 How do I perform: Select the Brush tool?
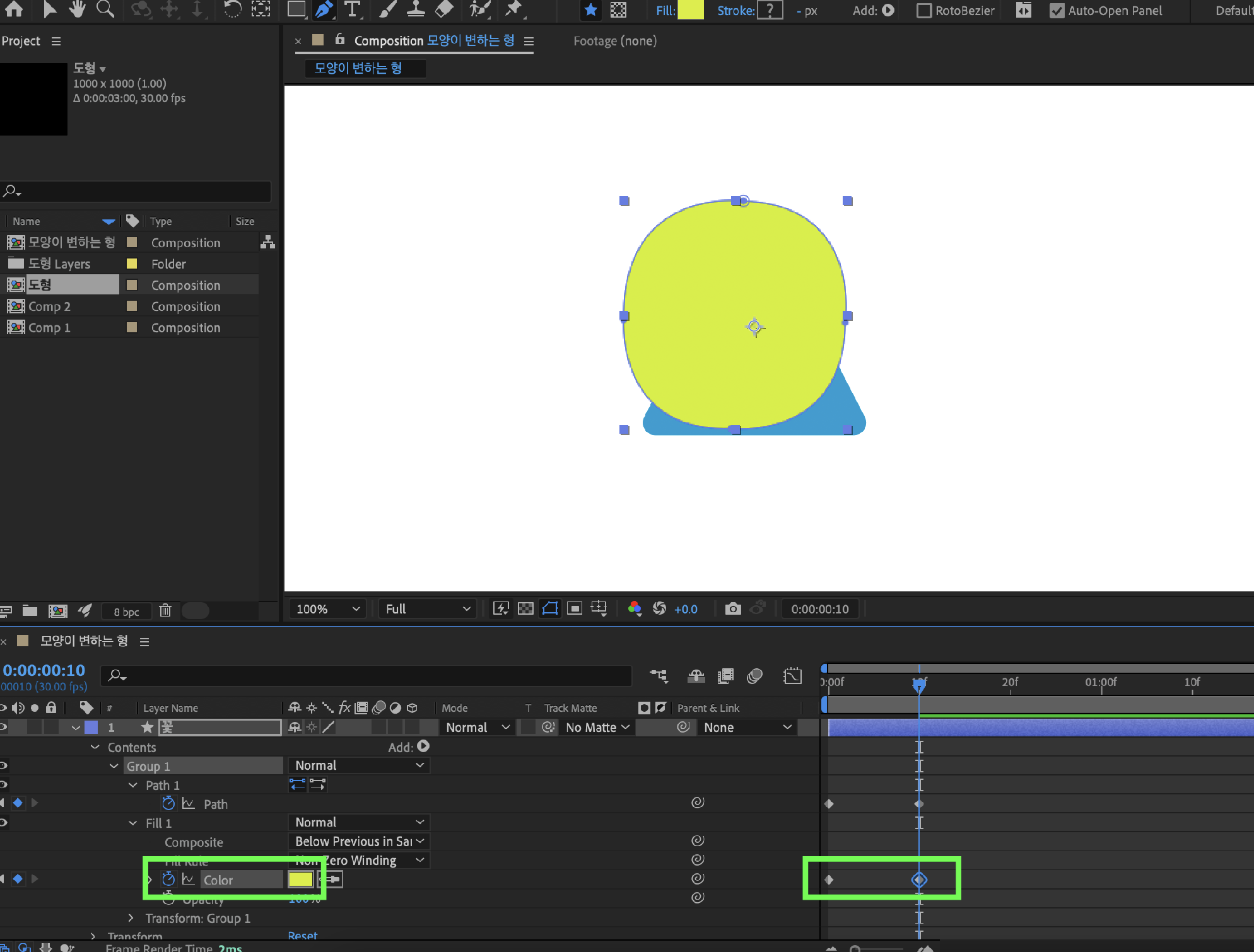tap(388, 9)
